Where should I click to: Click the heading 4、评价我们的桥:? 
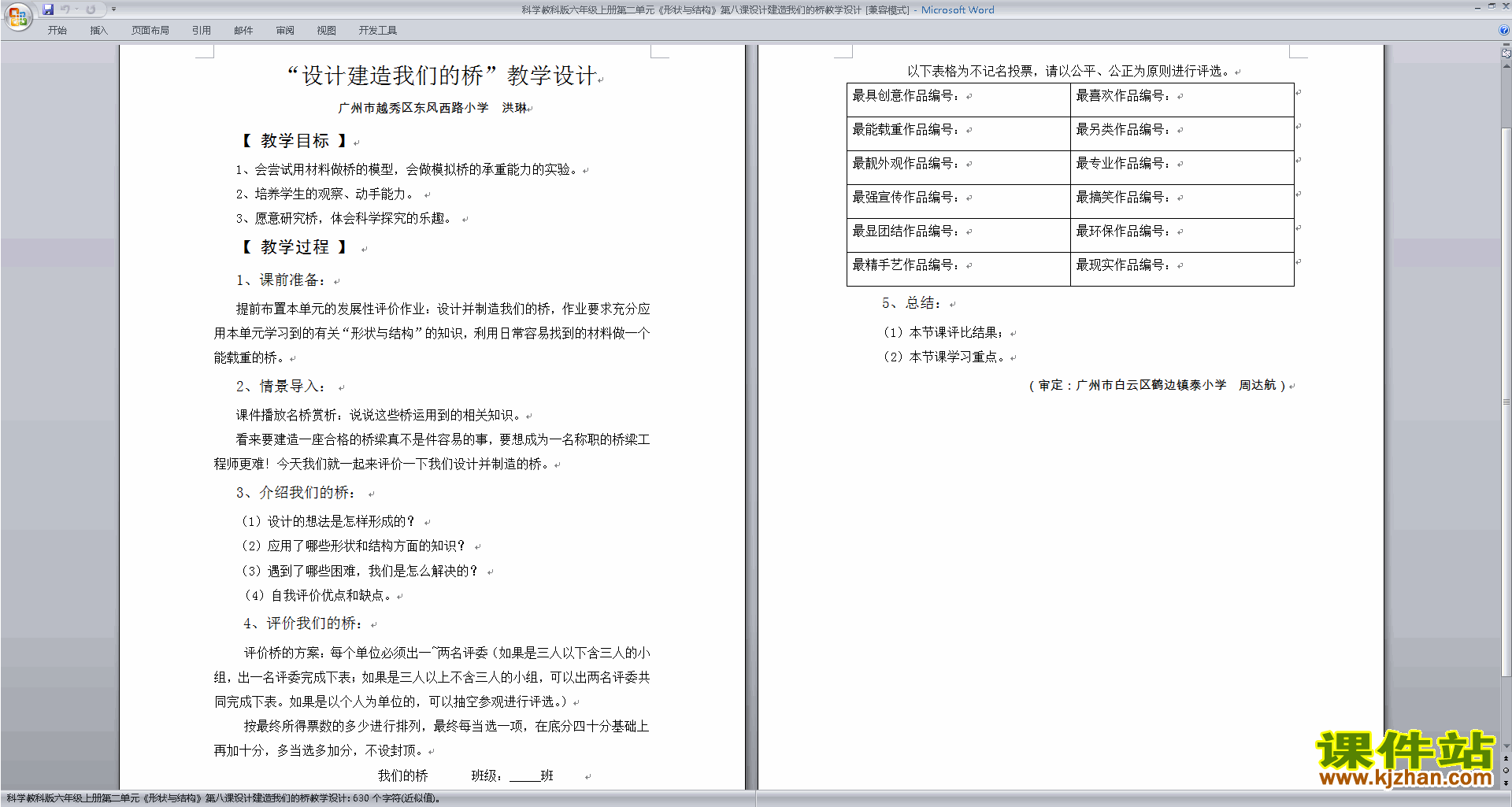coord(304,624)
